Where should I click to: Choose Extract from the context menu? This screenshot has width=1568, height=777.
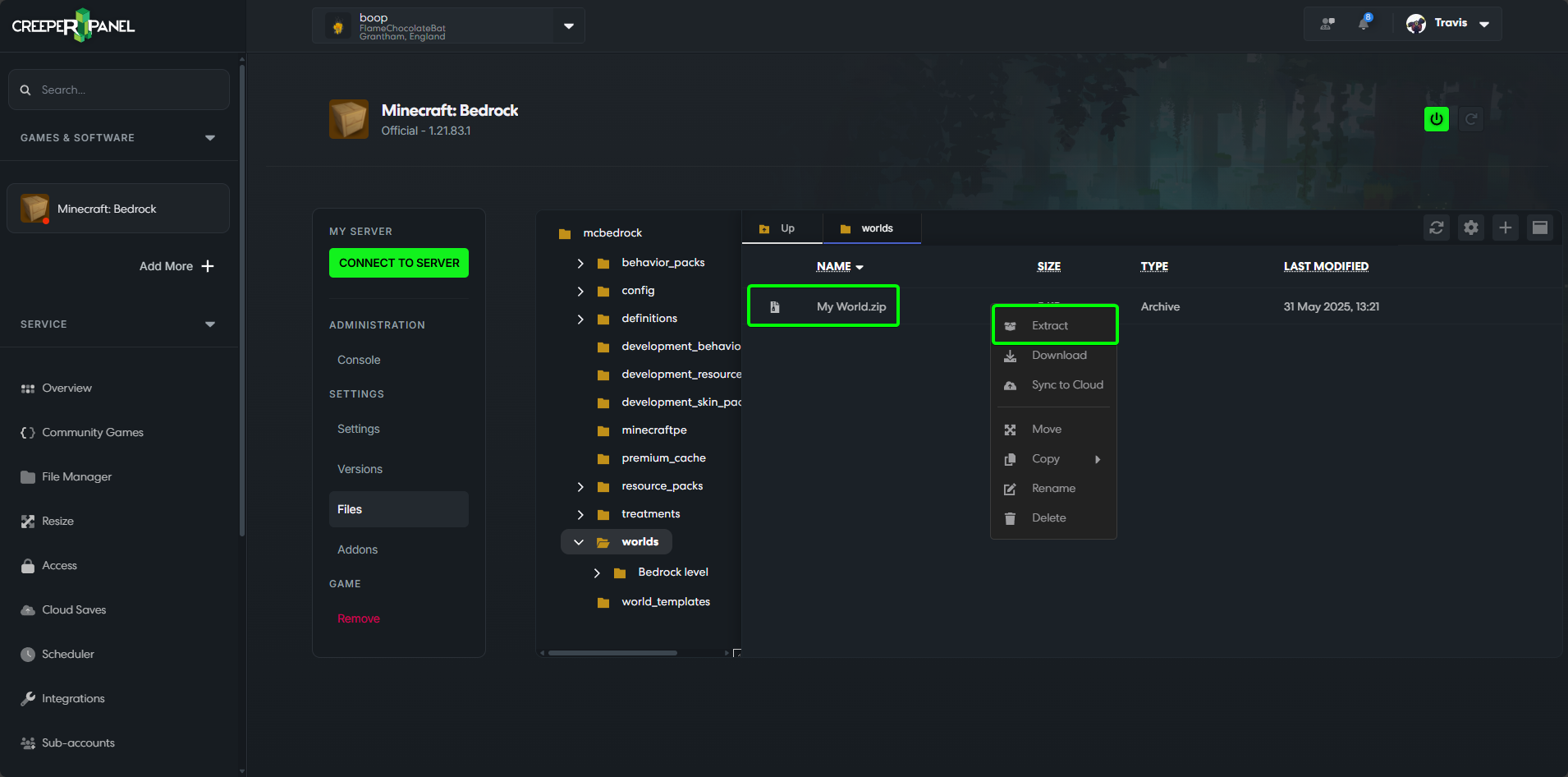click(1053, 324)
